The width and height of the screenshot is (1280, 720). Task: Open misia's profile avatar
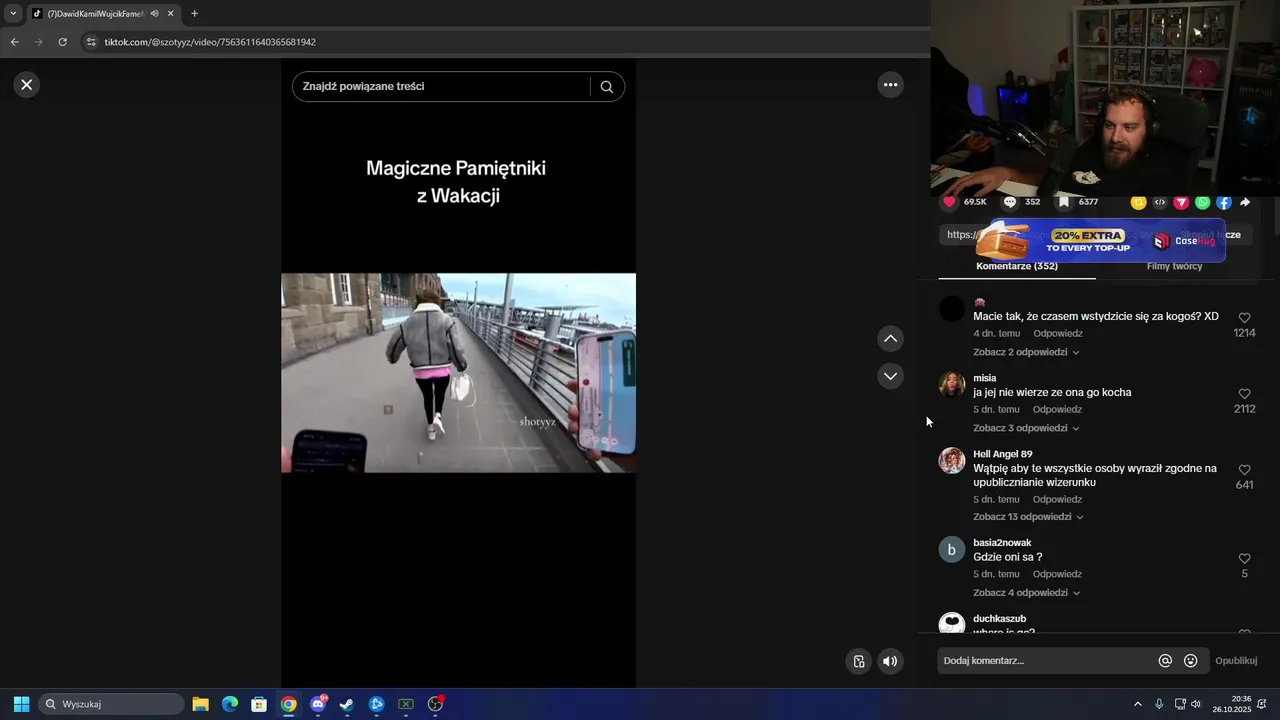pyautogui.click(x=952, y=385)
